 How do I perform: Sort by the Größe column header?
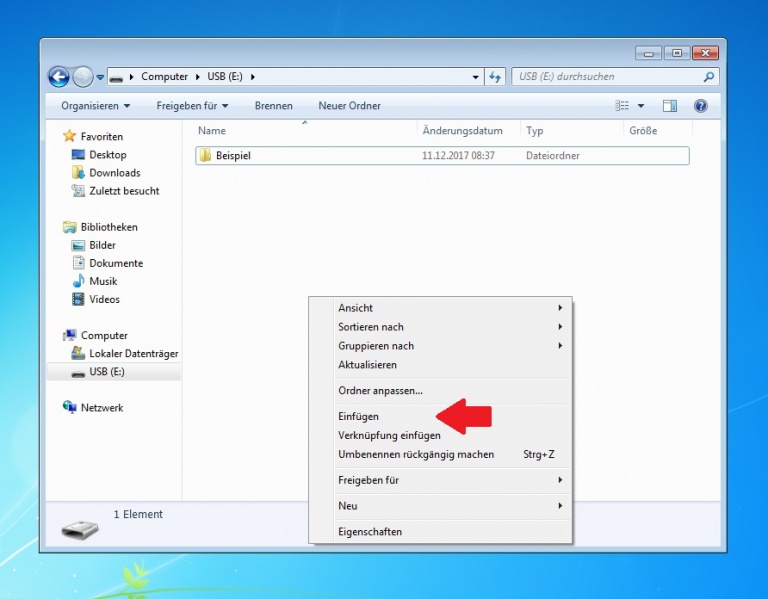[643, 131]
